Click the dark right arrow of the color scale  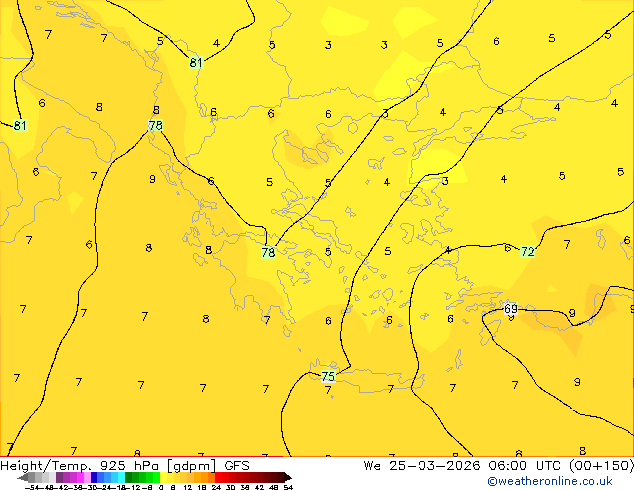coord(288,478)
